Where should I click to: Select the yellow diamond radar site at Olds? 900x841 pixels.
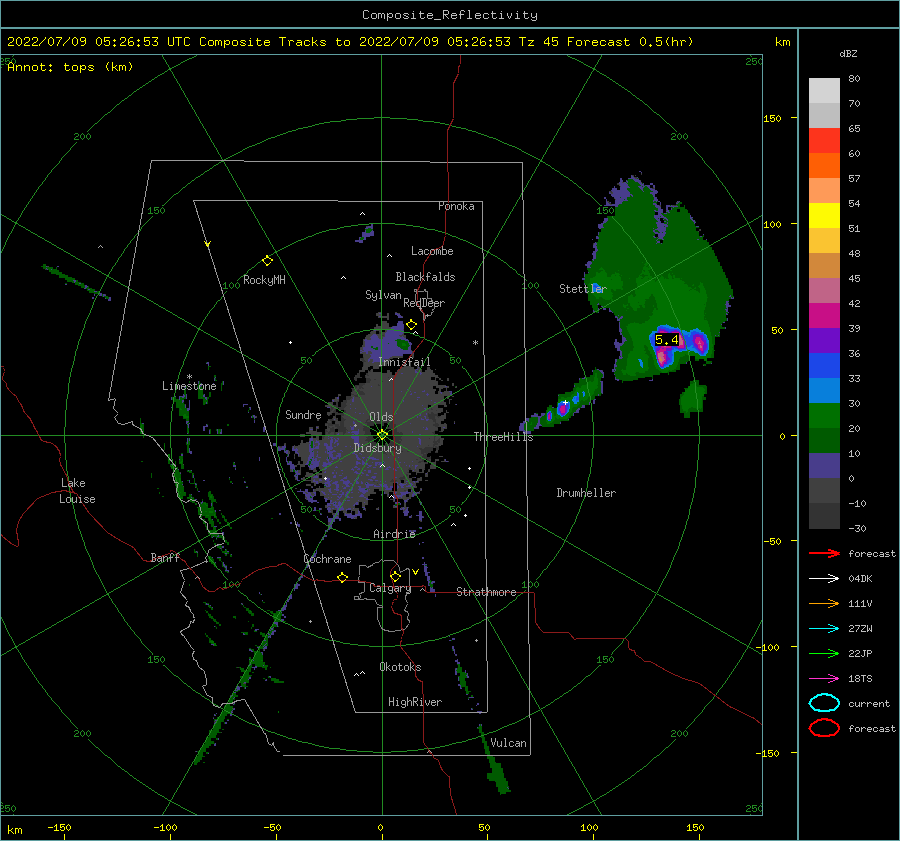(382, 435)
